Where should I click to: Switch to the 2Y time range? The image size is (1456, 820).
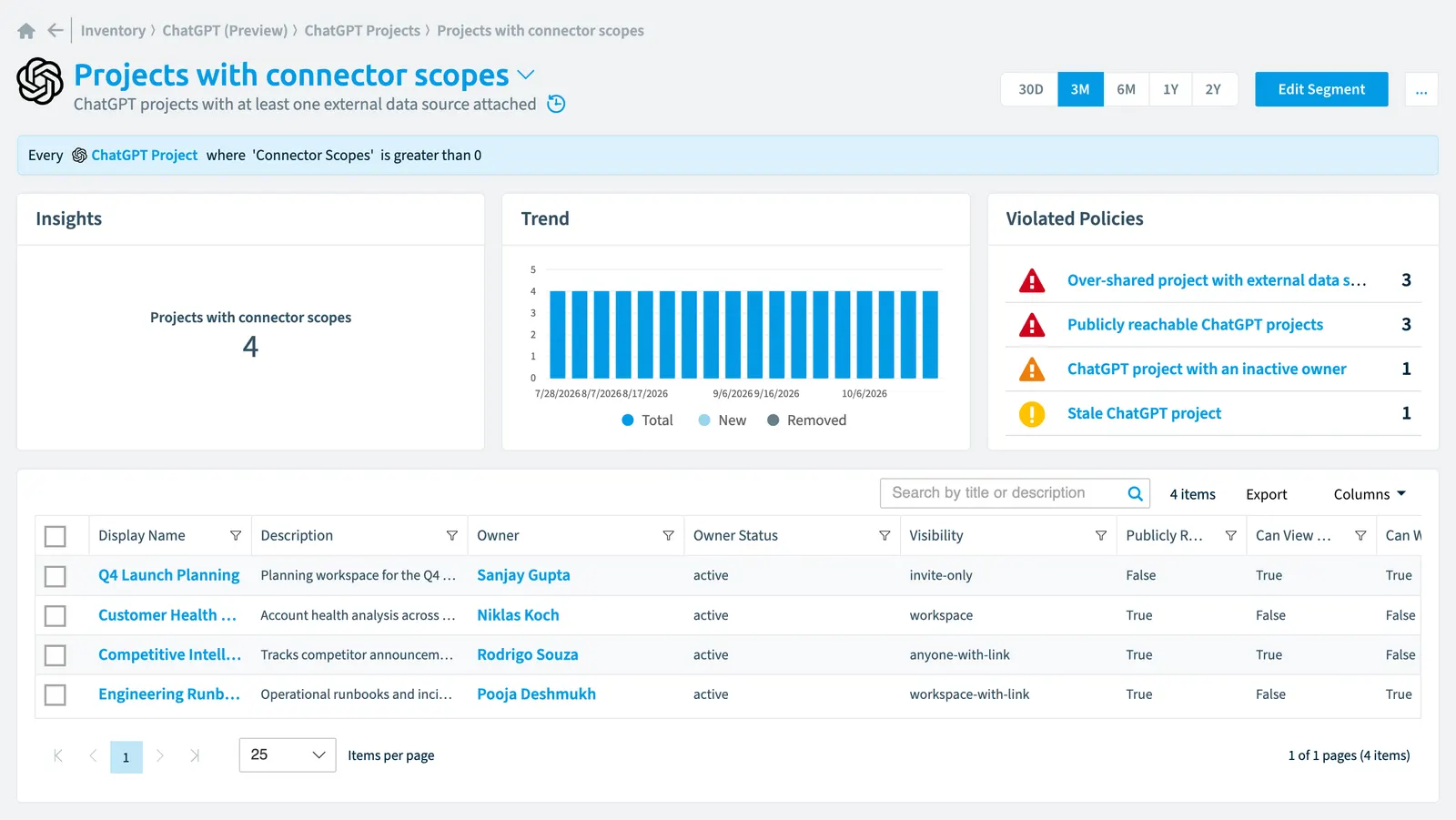tap(1214, 89)
